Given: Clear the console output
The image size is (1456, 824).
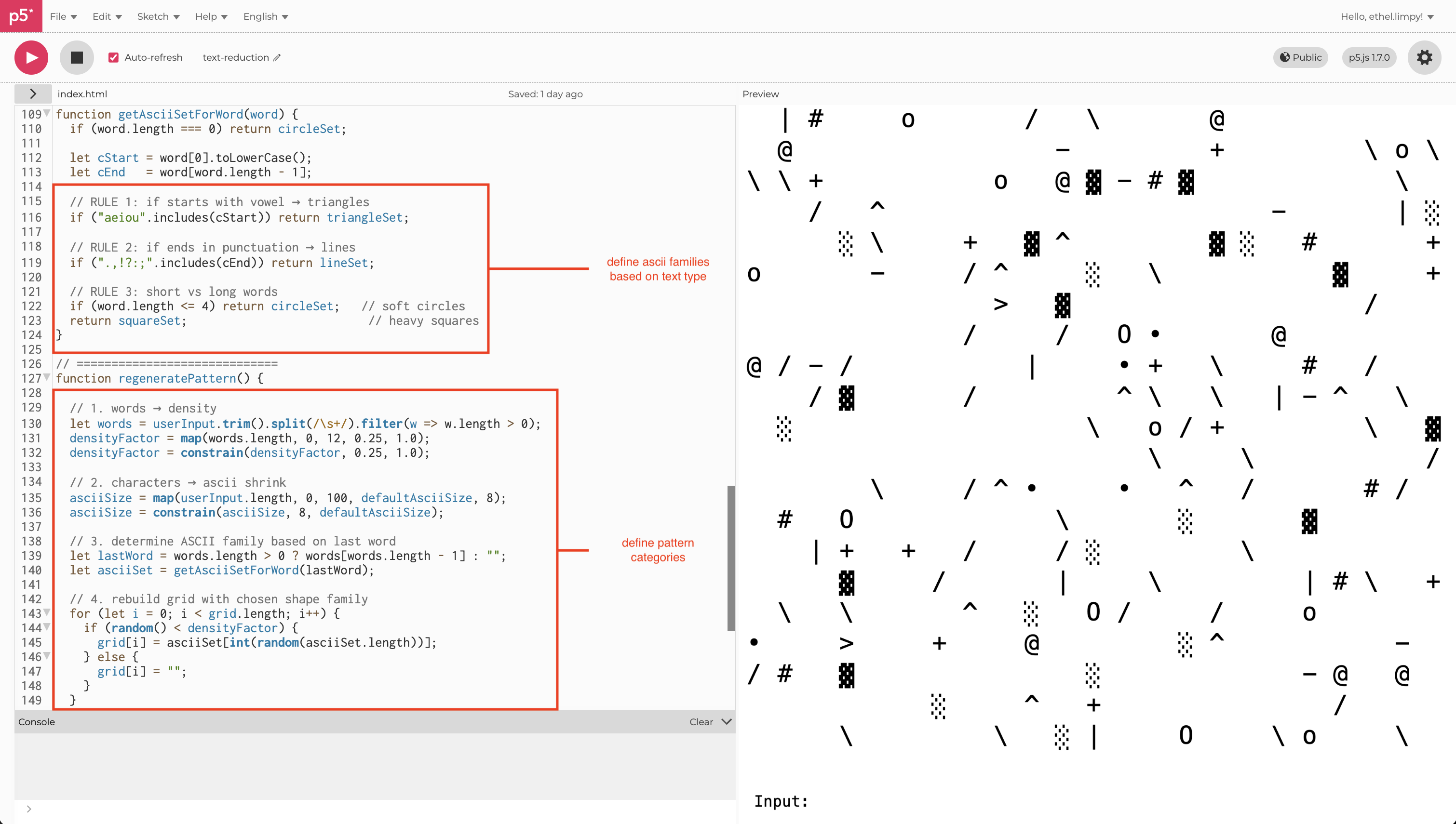Looking at the screenshot, I should [701, 721].
